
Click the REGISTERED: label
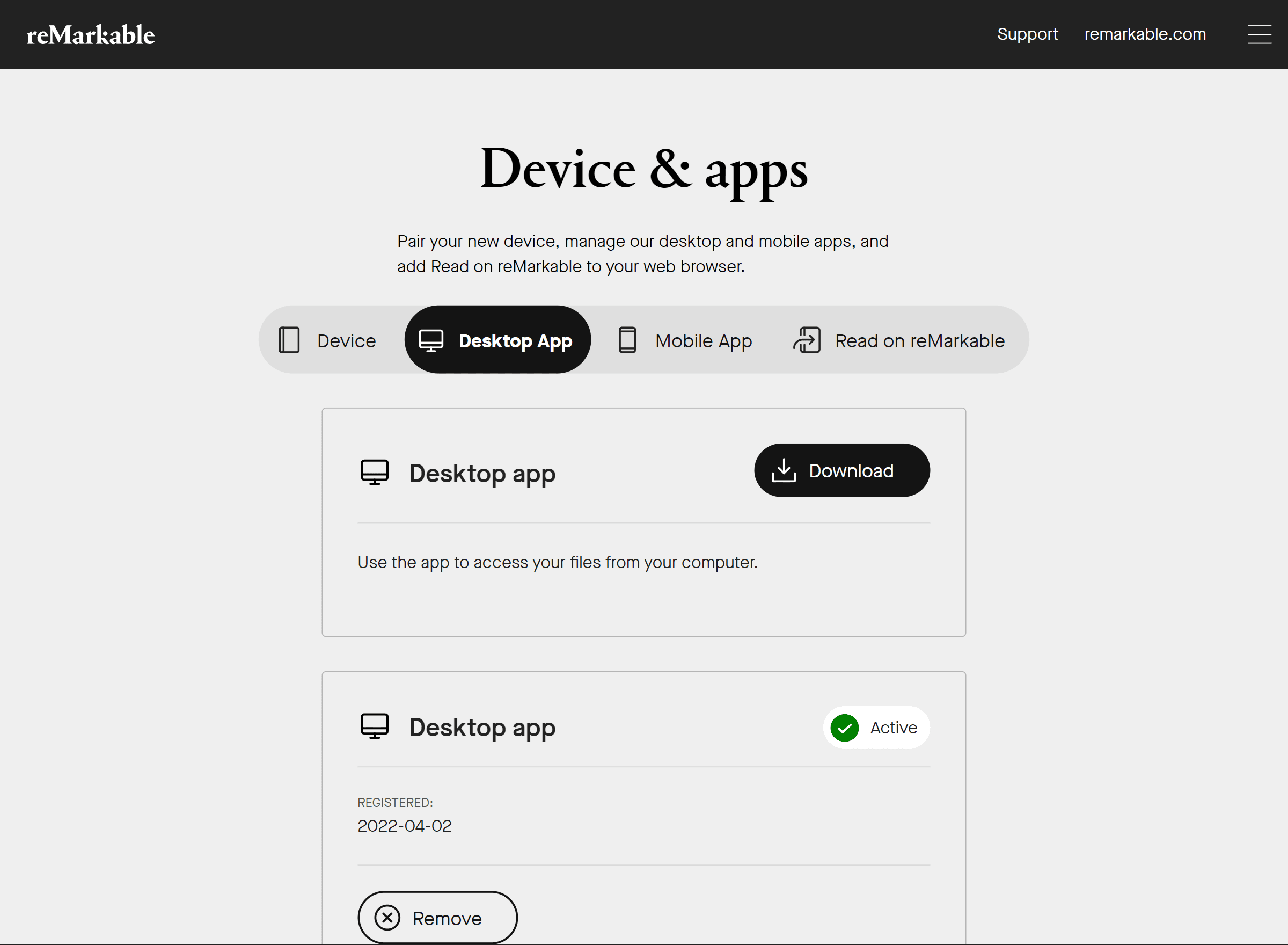[396, 803]
